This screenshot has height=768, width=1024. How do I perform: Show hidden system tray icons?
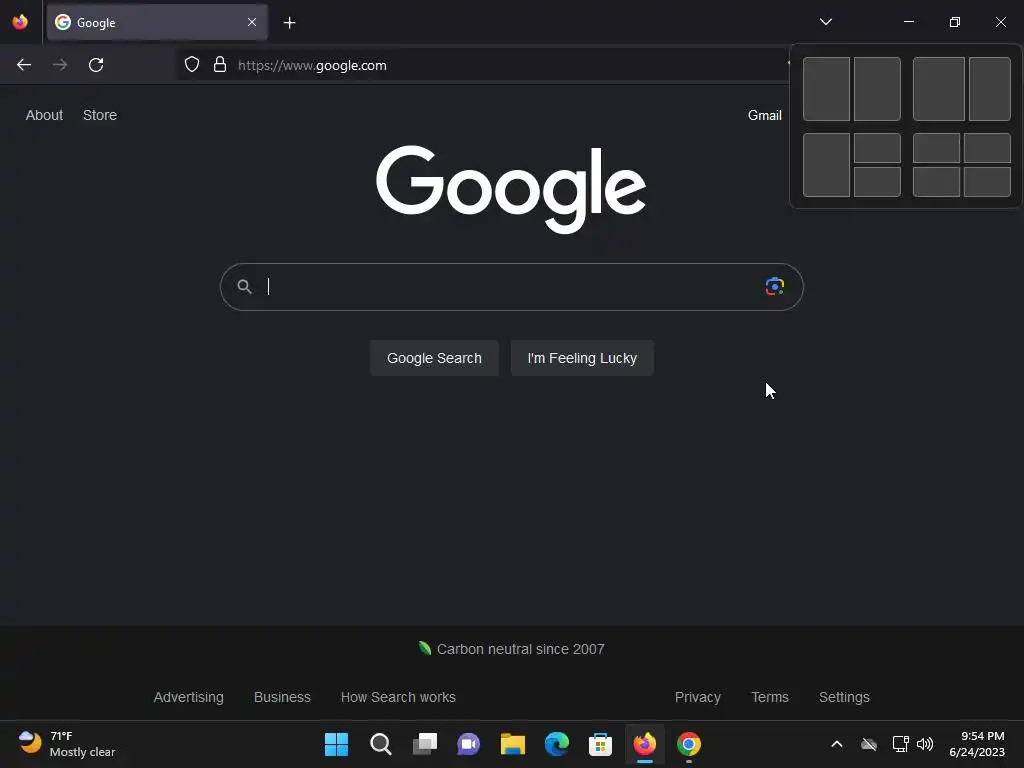pos(837,744)
